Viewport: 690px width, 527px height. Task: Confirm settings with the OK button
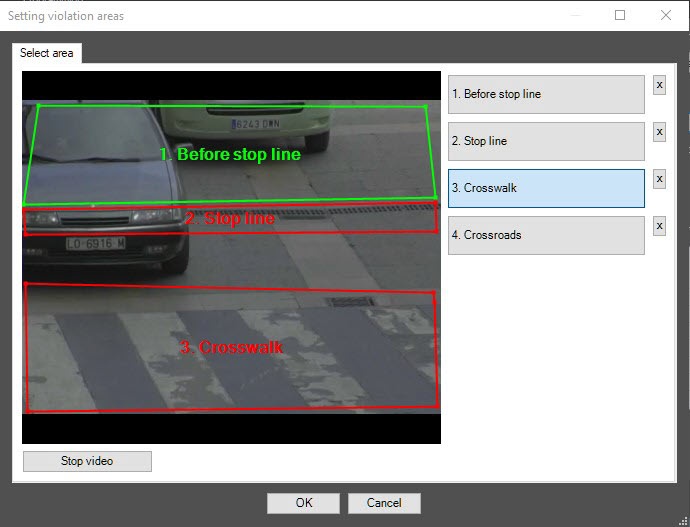tap(303, 503)
